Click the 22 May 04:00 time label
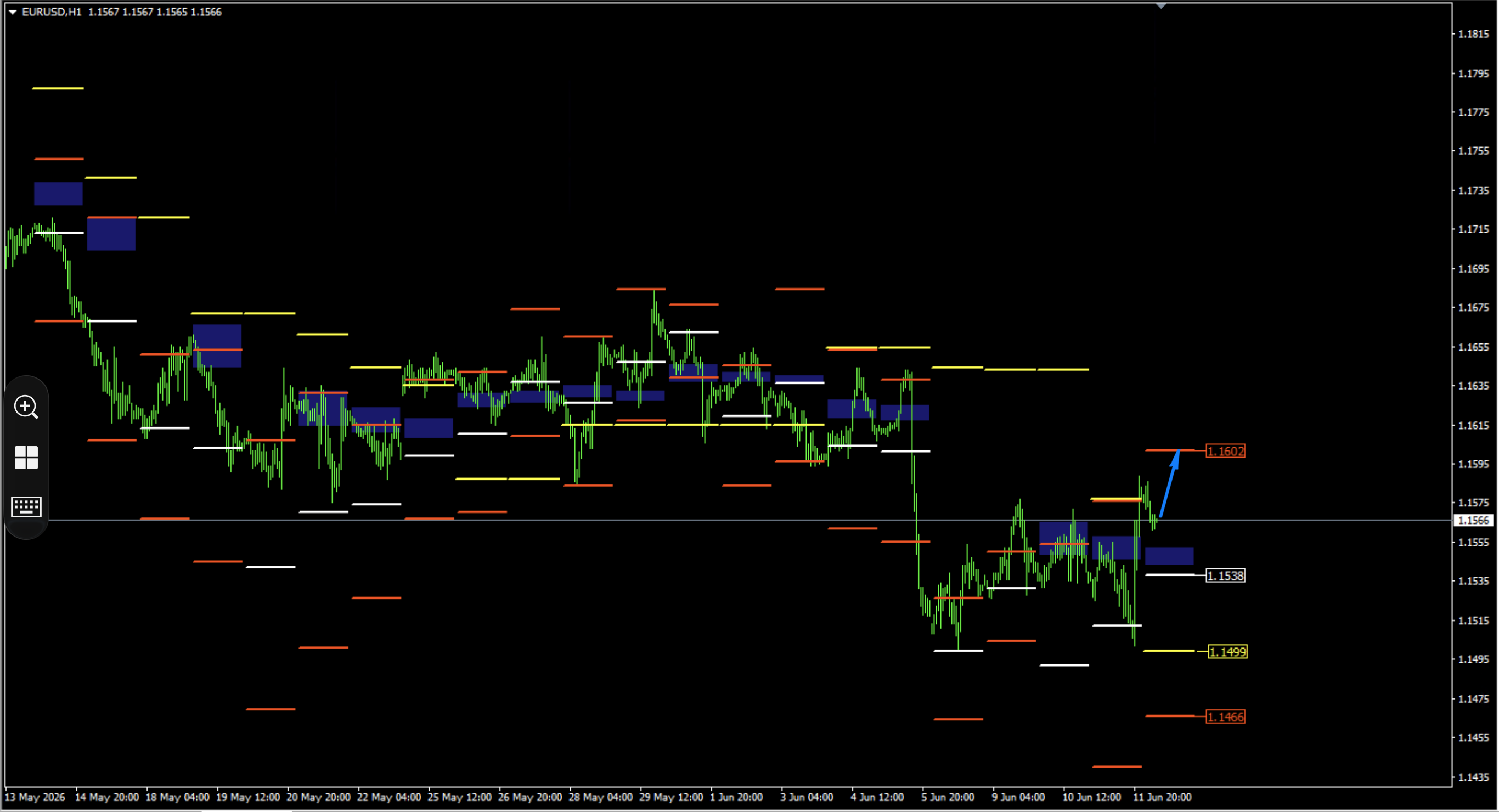This screenshot has width=1499, height=812. click(388, 797)
